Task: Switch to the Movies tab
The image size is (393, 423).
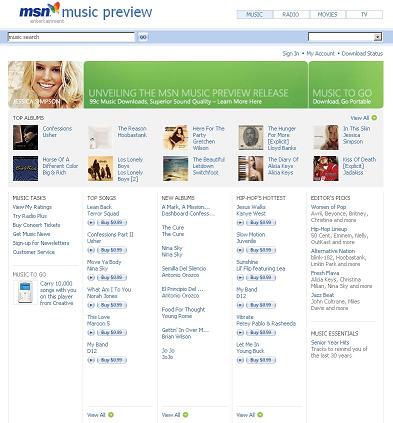Action: pos(327,14)
